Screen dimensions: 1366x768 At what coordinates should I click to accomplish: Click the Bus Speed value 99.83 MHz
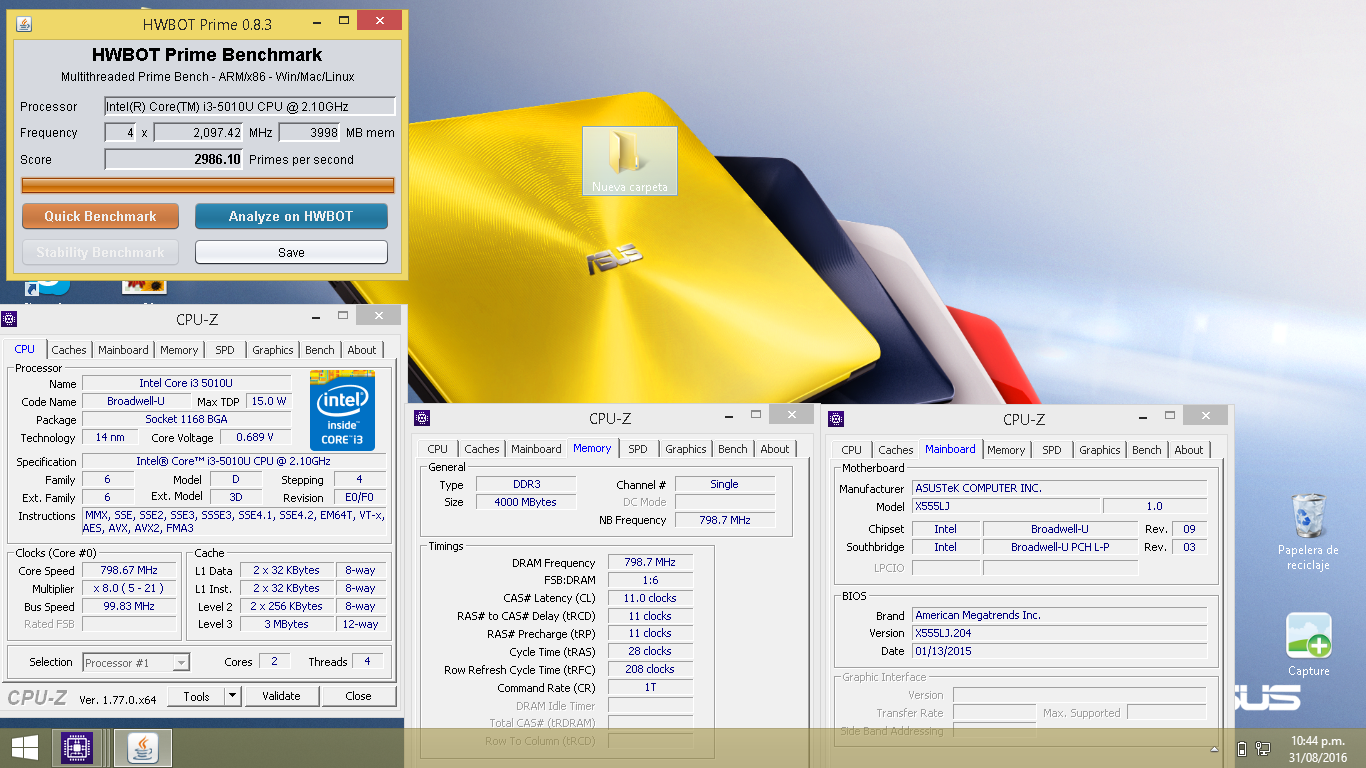coord(130,607)
